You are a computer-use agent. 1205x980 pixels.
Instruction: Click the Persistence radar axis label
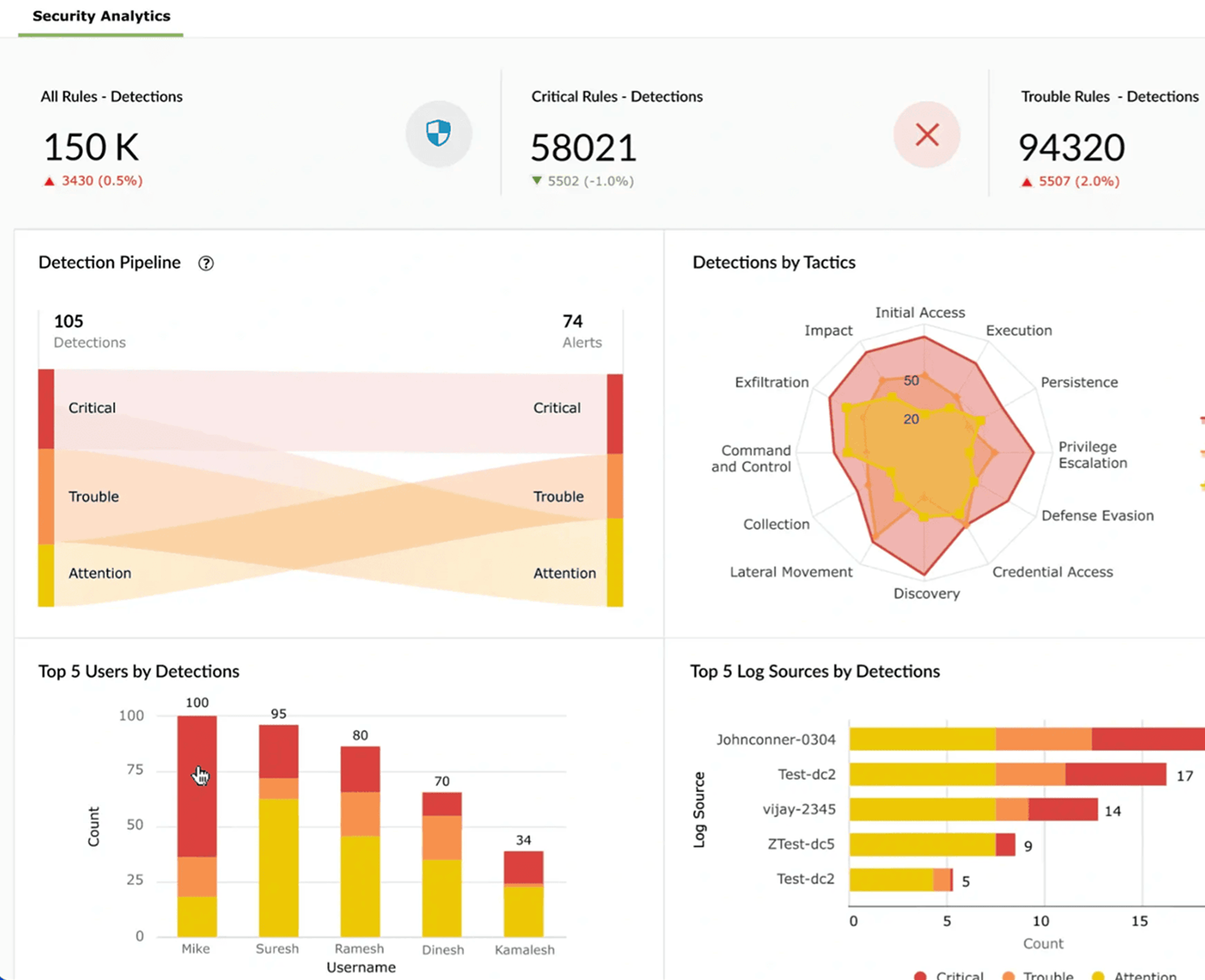pos(1079,383)
